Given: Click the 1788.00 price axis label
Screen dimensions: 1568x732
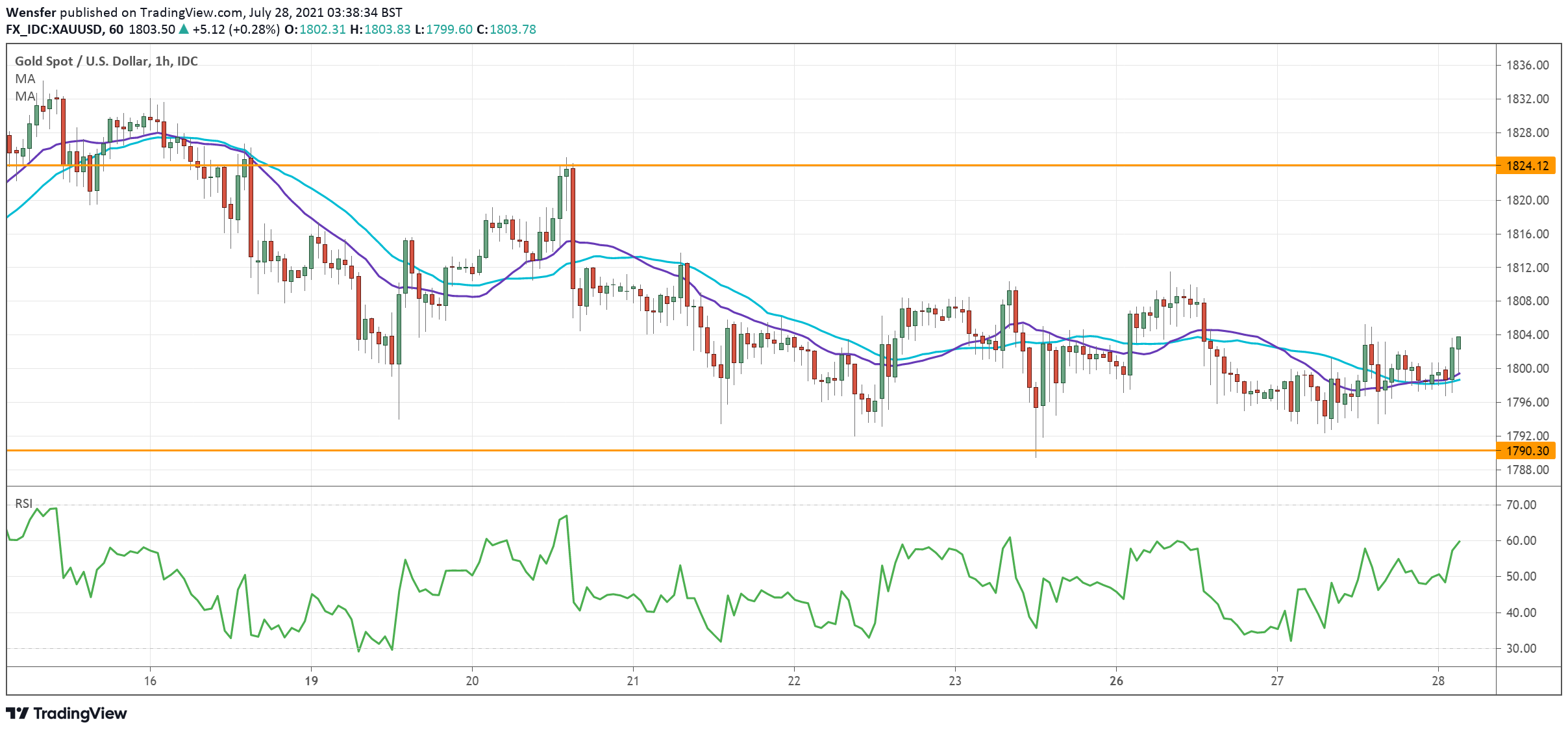Looking at the screenshot, I should pyautogui.click(x=1527, y=470).
